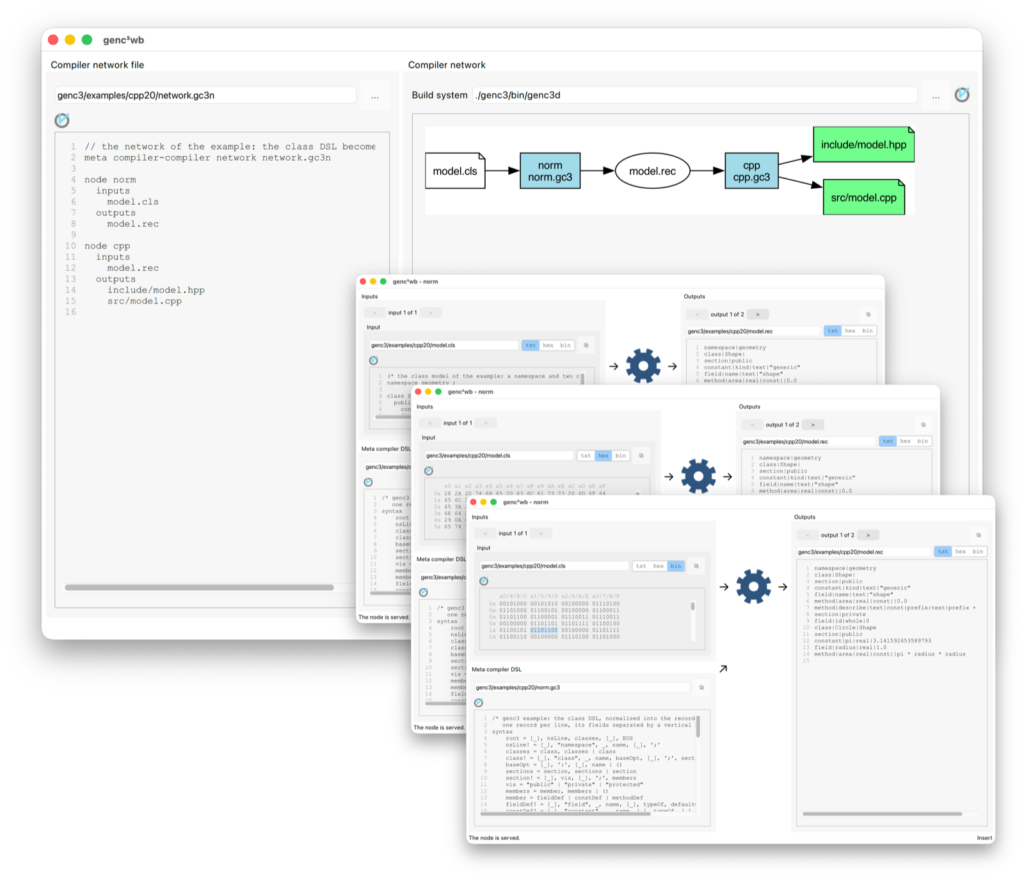Click the horizontal scrollbar of the network file editor
This screenshot has height=884, width=1024.
(x=199, y=588)
